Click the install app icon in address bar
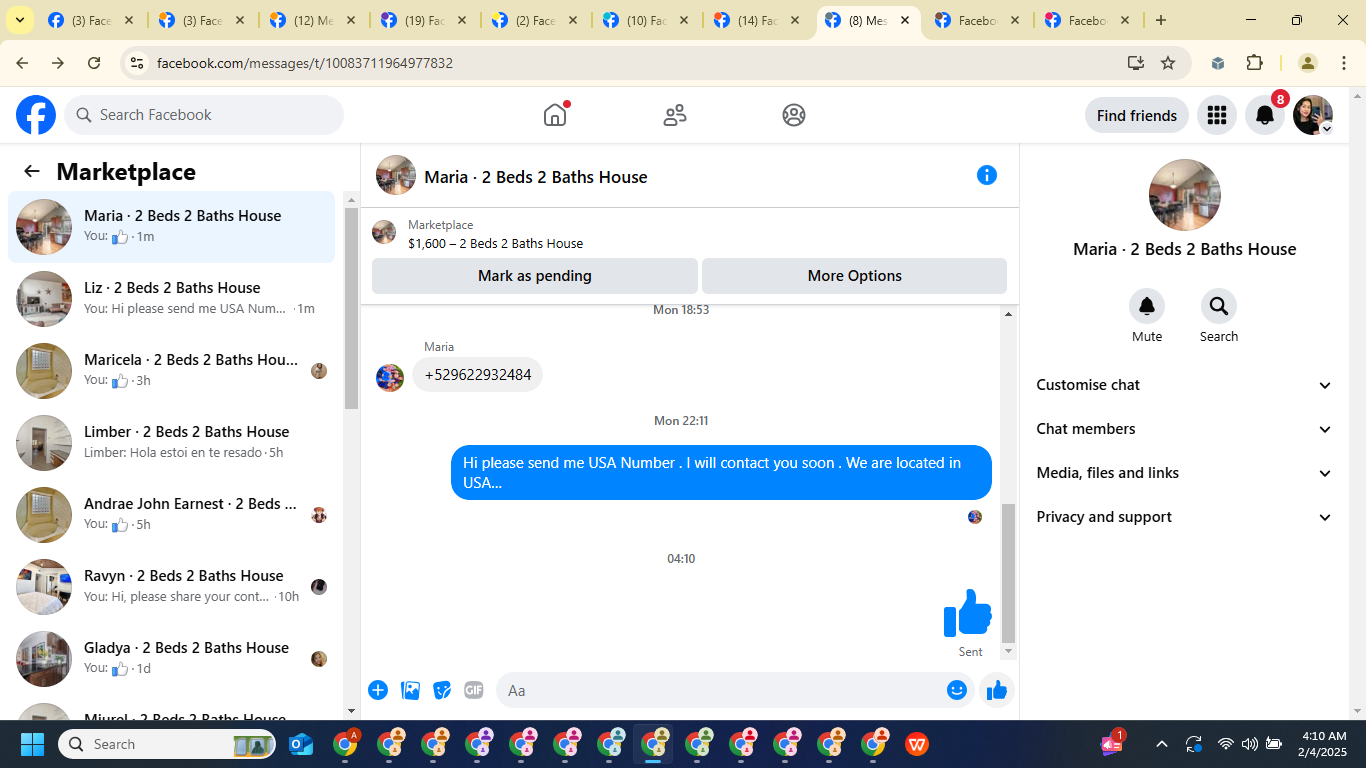Screen dimensions: 1366x768 [x=1136, y=63]
